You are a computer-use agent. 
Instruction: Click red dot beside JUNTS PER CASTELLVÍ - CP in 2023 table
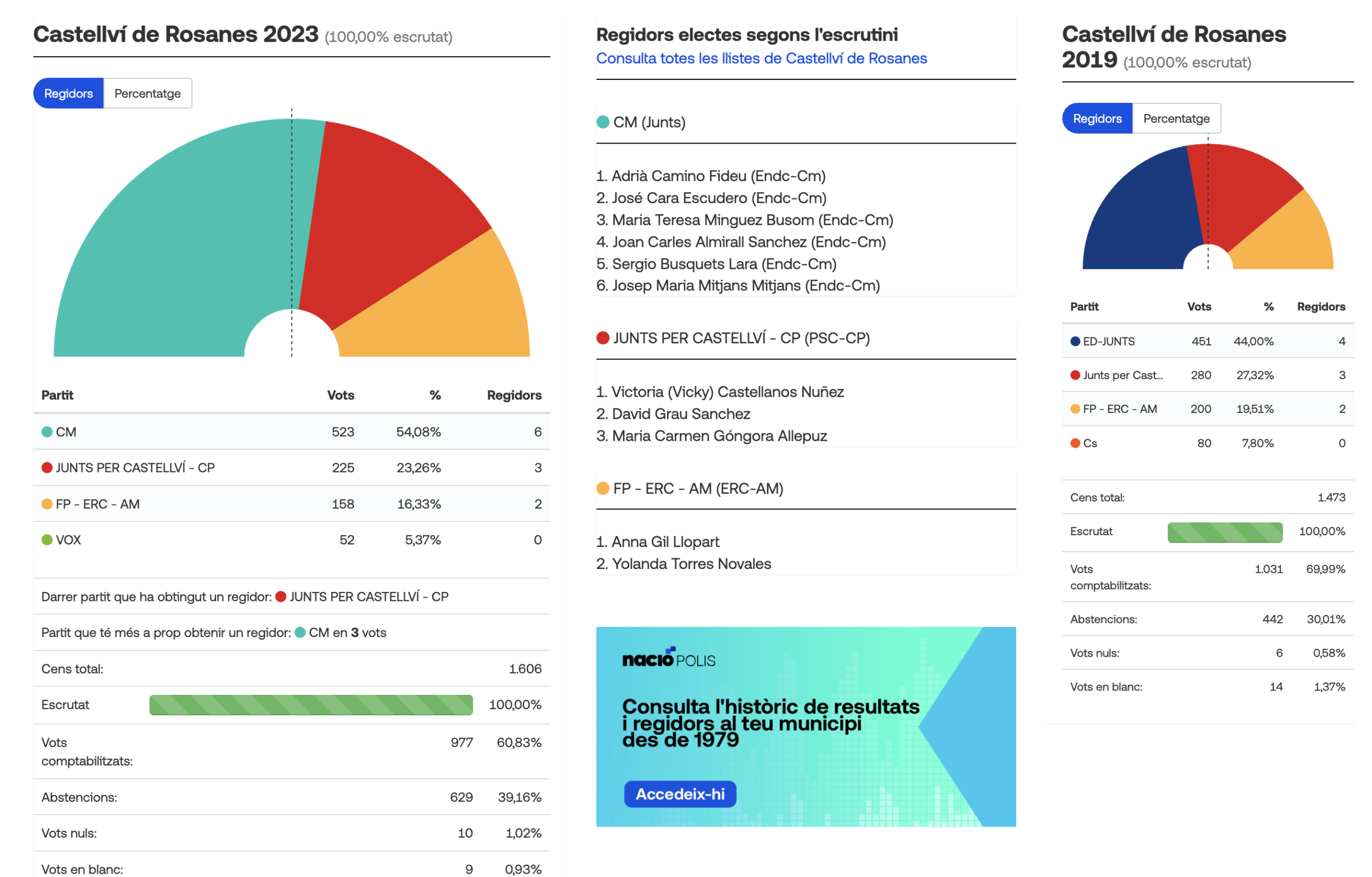coord(47,468)
